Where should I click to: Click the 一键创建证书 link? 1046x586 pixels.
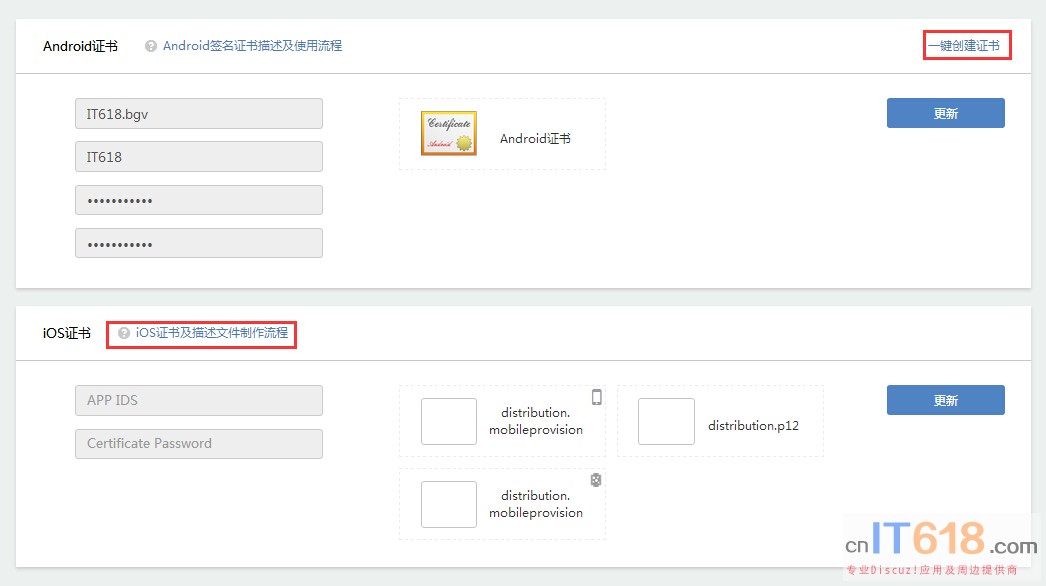click(966, 46)
